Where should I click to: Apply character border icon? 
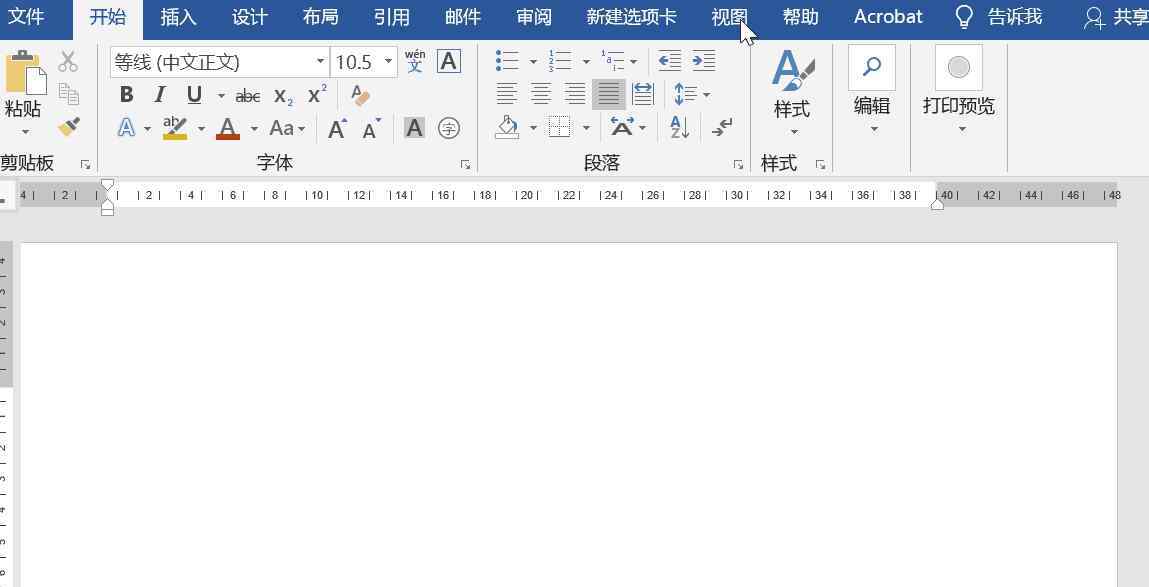(448, 62)
